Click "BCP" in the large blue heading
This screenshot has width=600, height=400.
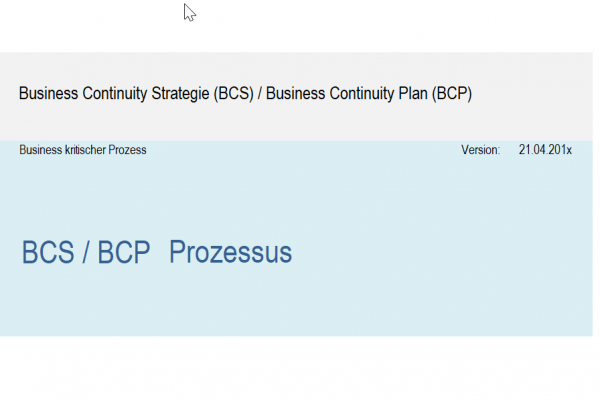[123, 253]
